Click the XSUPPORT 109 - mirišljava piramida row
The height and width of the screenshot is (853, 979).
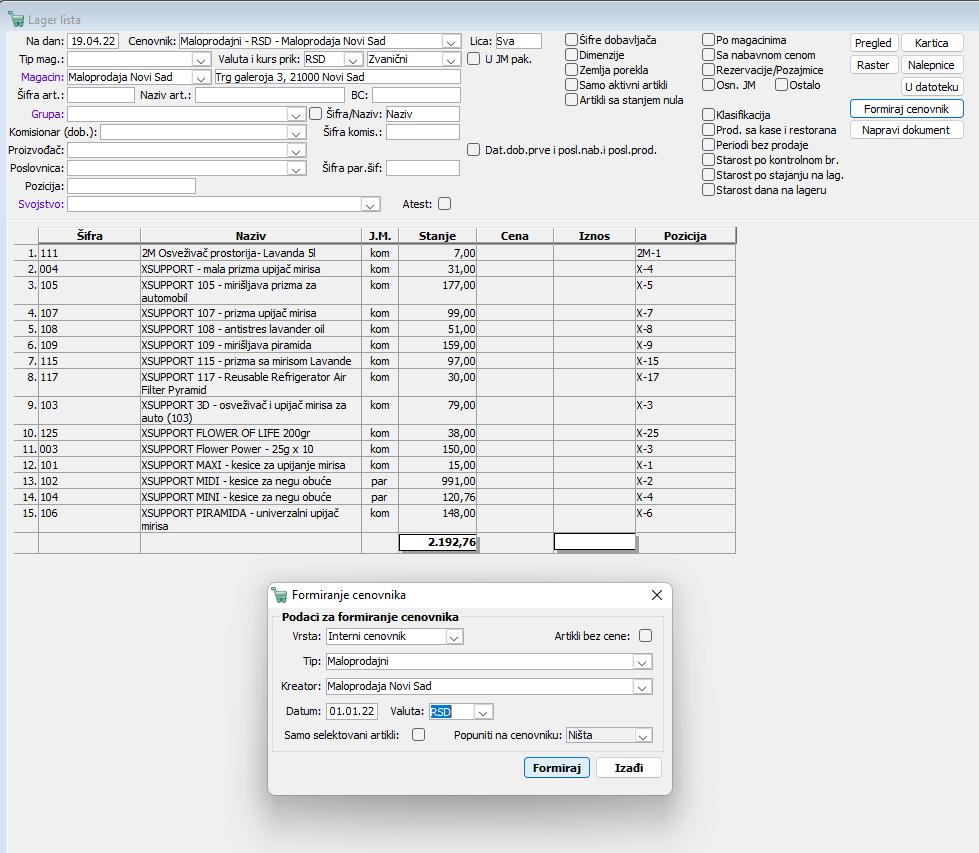(x=375, y=345)
